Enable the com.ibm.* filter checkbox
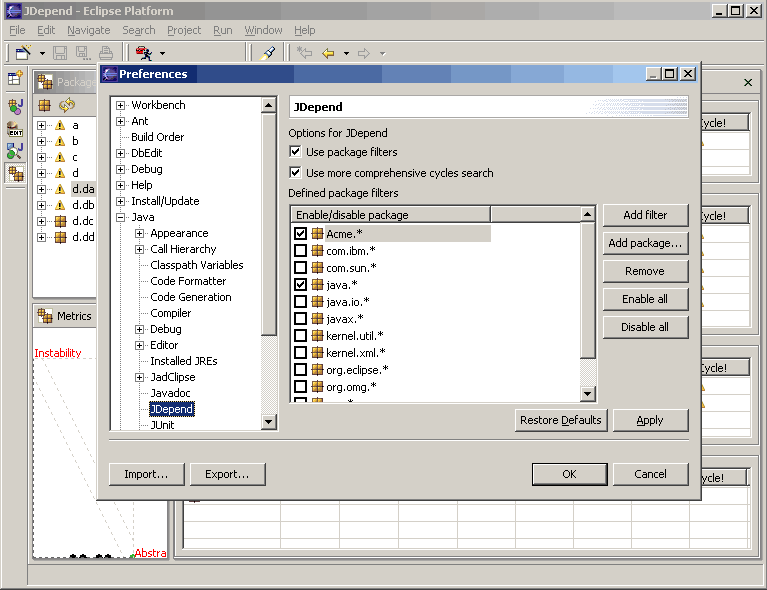The image size is (767, 590). point(300,250)
